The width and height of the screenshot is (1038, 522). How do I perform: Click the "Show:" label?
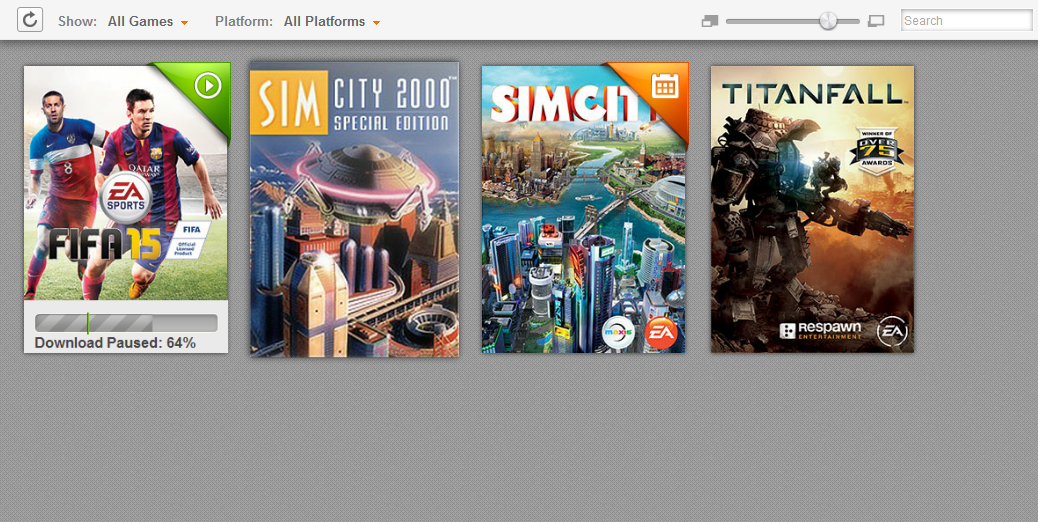pos(77,22)
